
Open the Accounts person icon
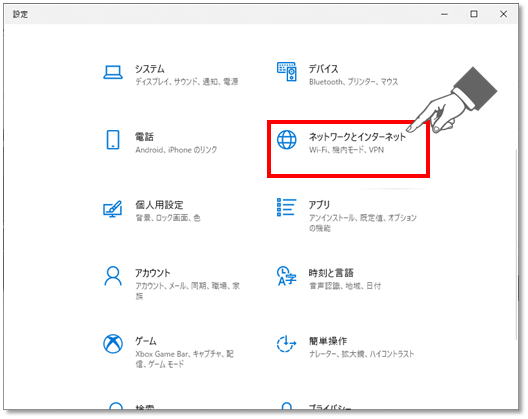[113, 276]
